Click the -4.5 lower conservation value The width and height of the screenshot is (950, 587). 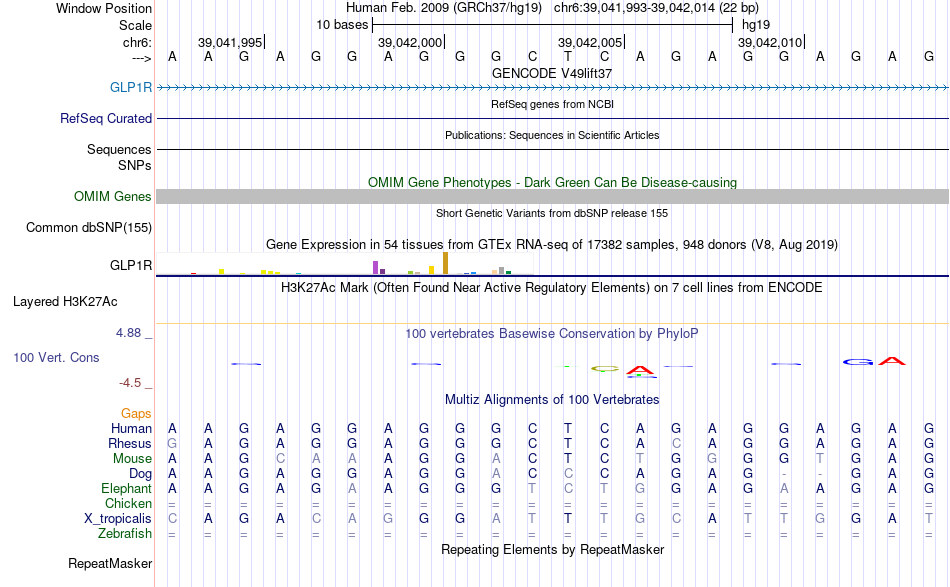click(x=130, y=383)
